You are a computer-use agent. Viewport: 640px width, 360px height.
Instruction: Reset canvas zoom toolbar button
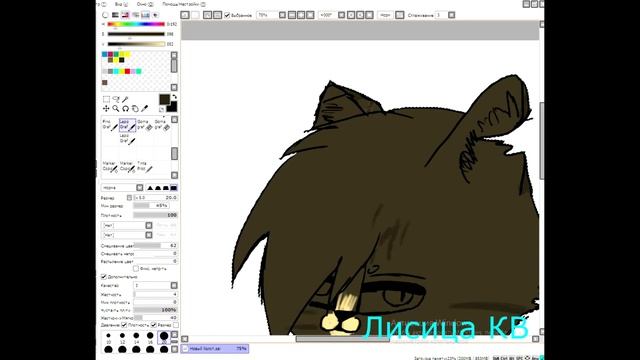click(x=310, y=15)
